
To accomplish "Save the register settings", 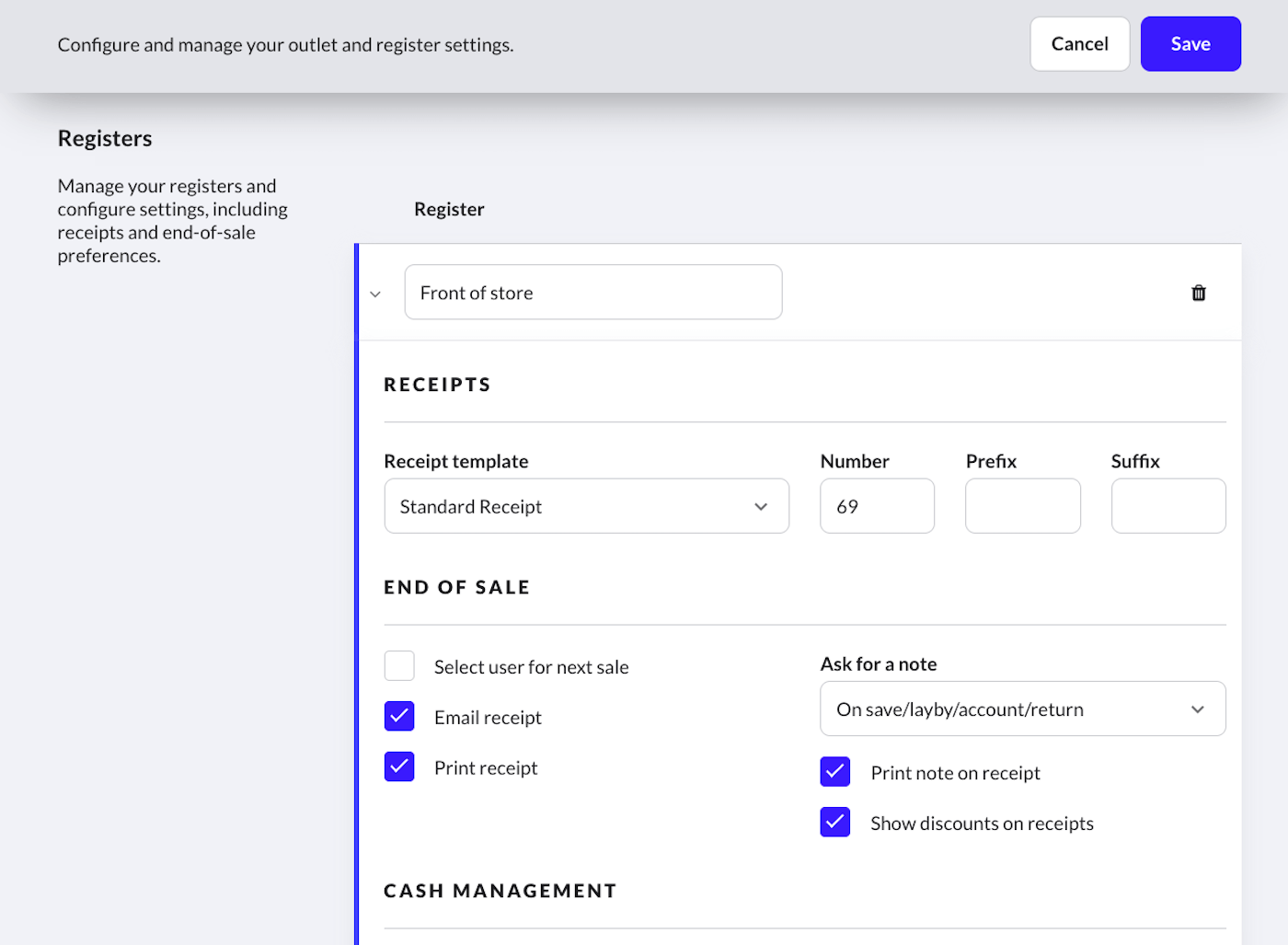I will tap(1190, 44).
